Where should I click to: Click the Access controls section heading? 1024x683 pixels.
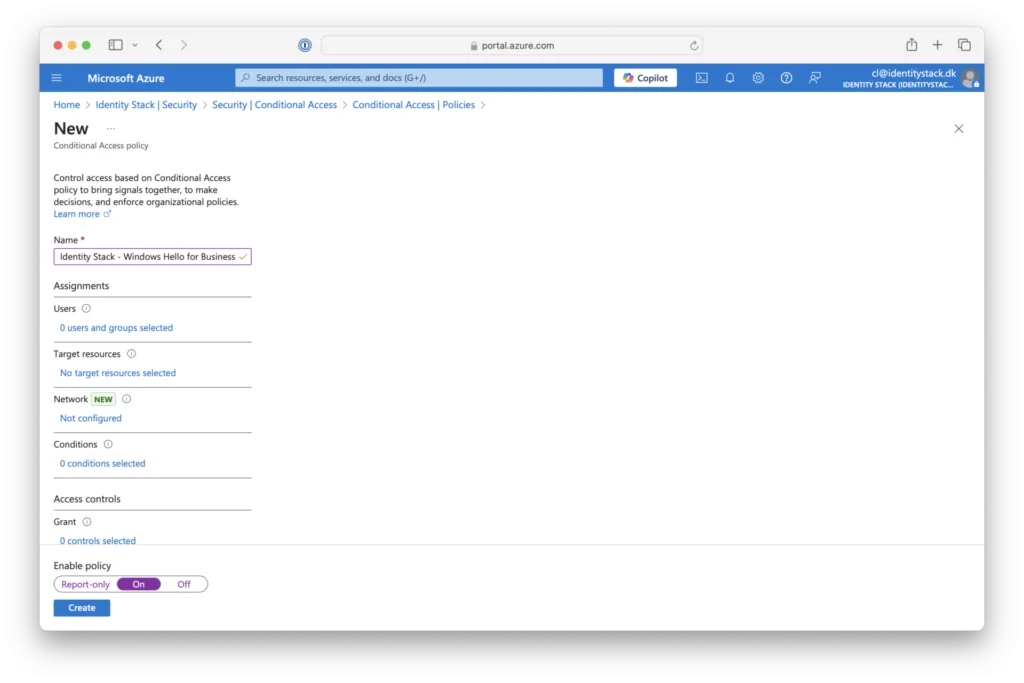[87, 499]
